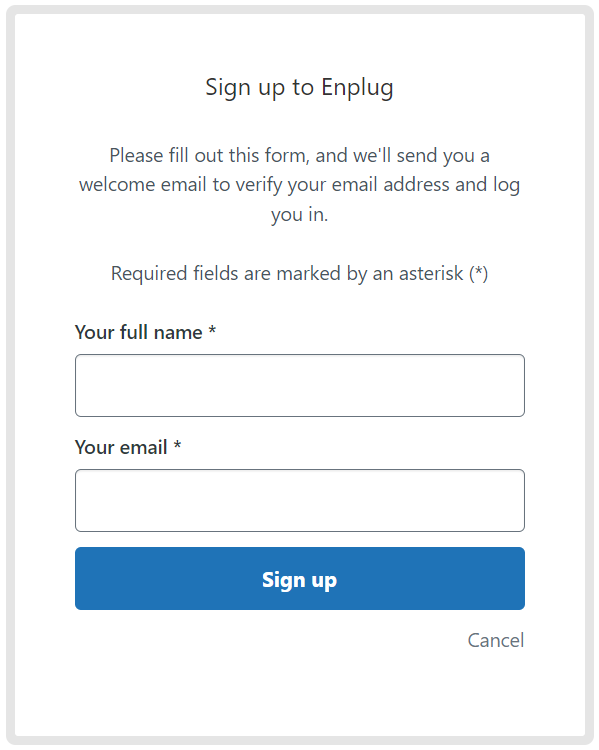Click the white 'Sign up' text on the button
This screenshot has height=750, width=599.
(x=300, y=580)
